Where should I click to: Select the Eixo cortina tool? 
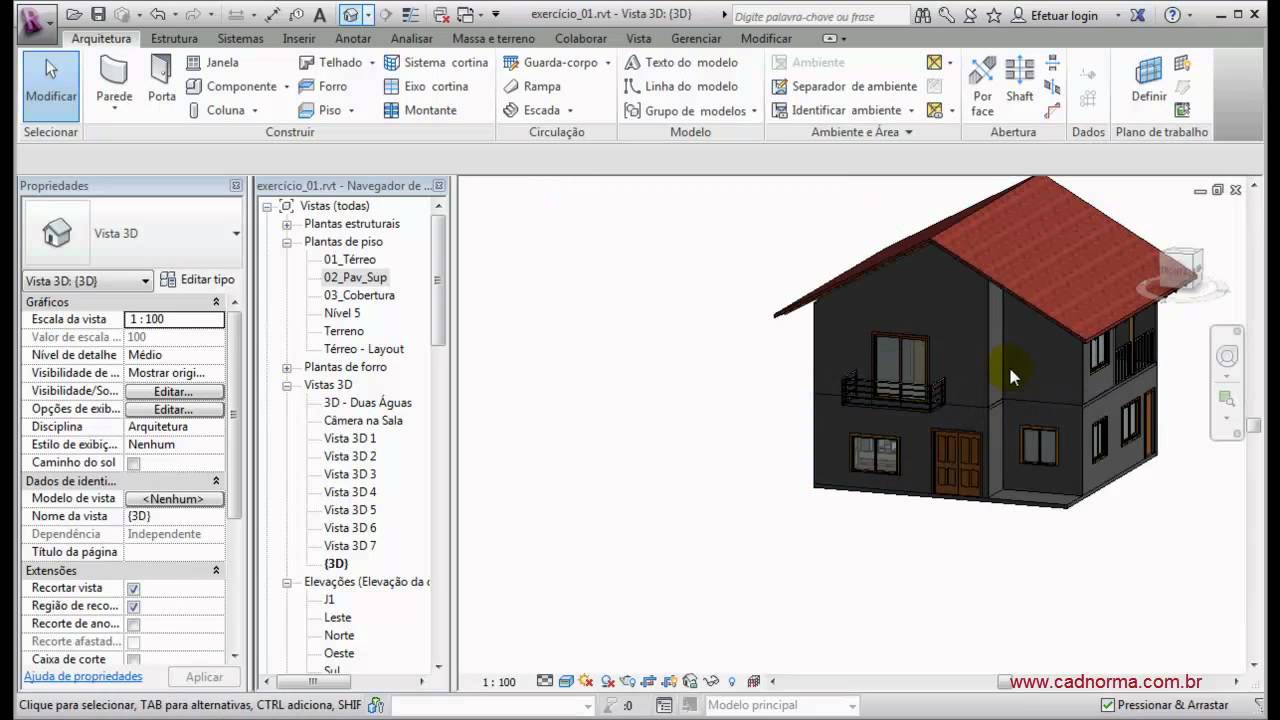tap(426, 86)
